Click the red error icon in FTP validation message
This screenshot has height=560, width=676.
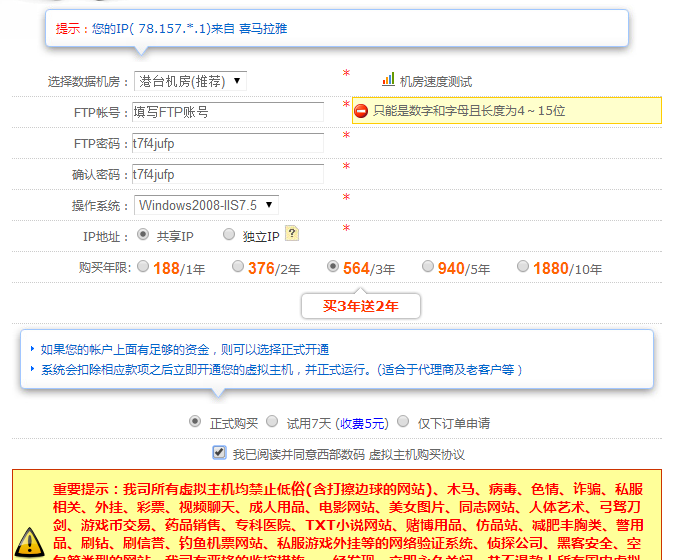point(361,111)
